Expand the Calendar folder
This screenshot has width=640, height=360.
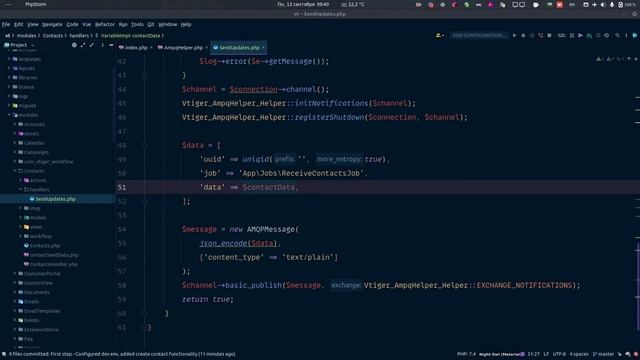[x=15, y=143]
